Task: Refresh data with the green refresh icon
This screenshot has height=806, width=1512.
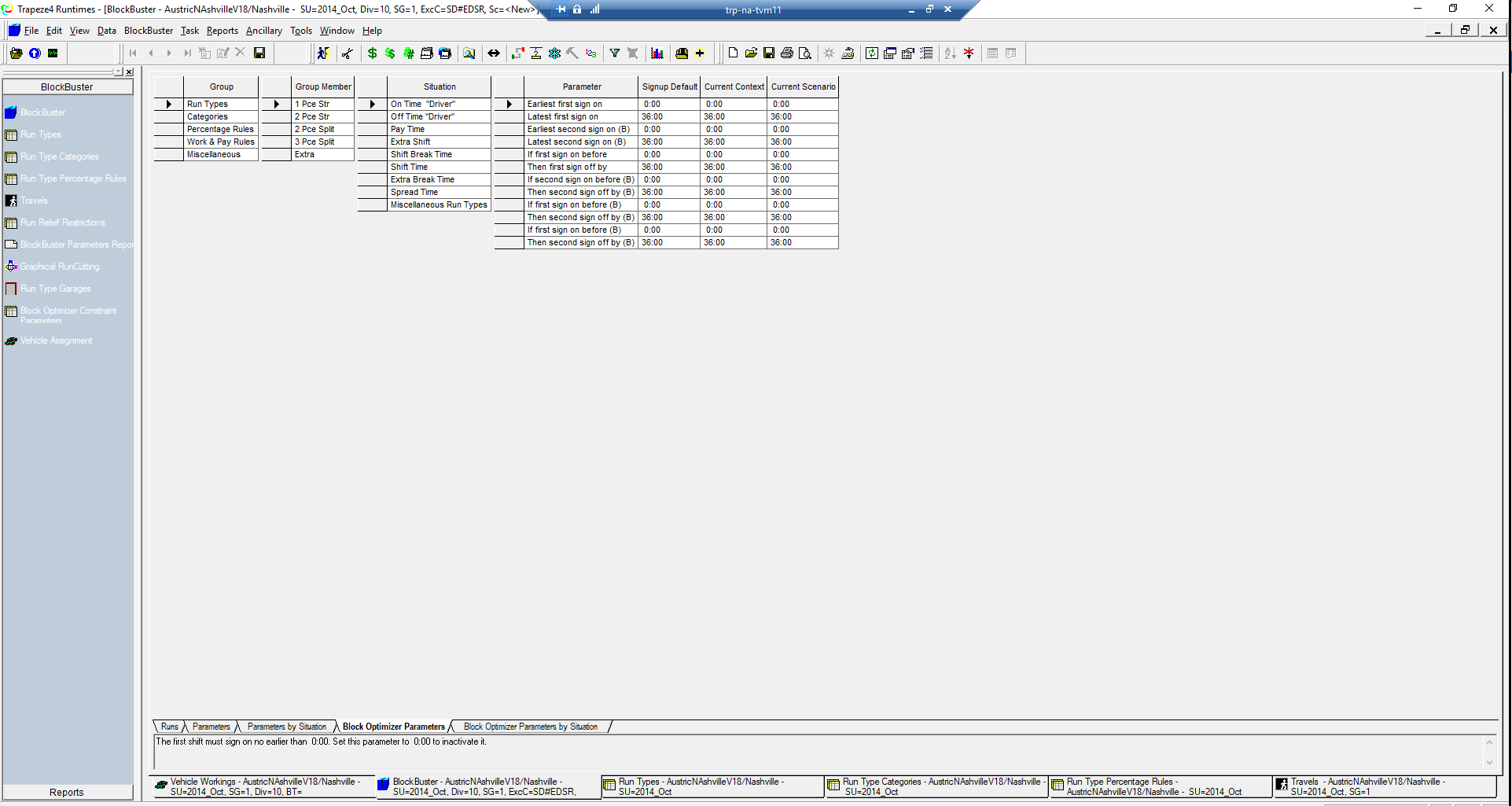Action: point(871,53)
